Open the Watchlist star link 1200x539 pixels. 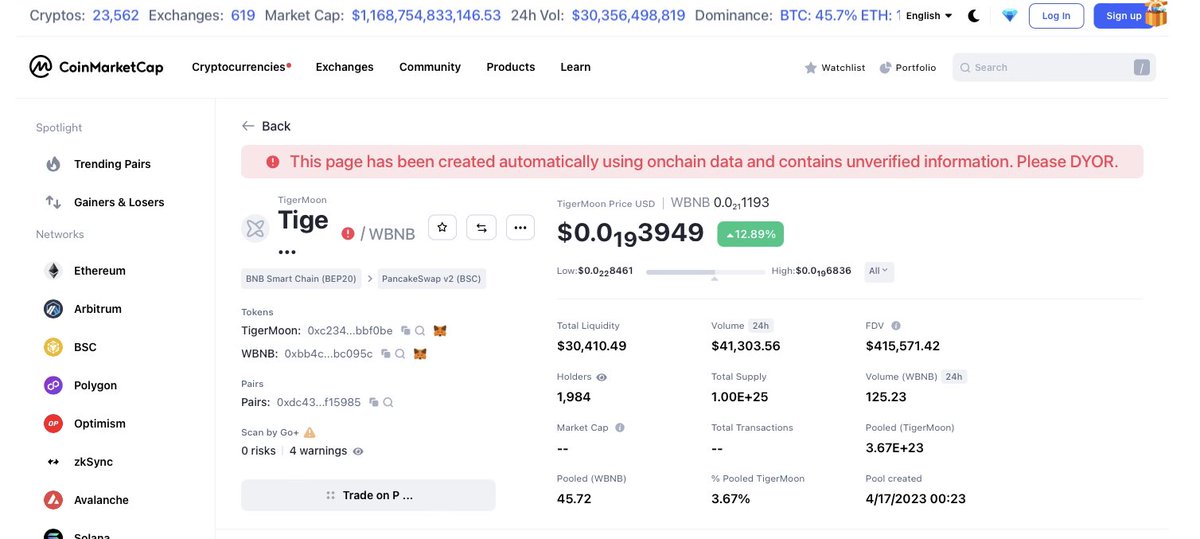(835, 68)
